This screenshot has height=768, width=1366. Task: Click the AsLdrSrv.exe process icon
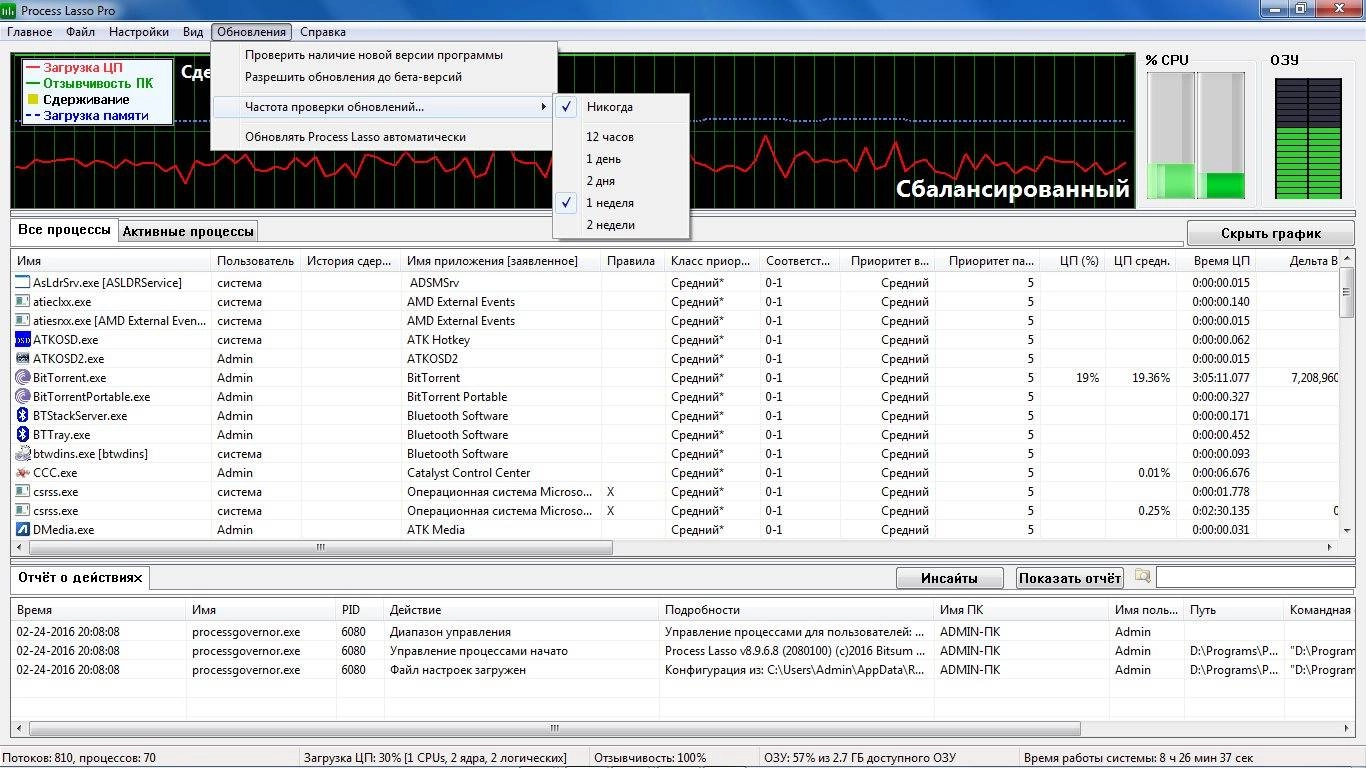(23, 283)
